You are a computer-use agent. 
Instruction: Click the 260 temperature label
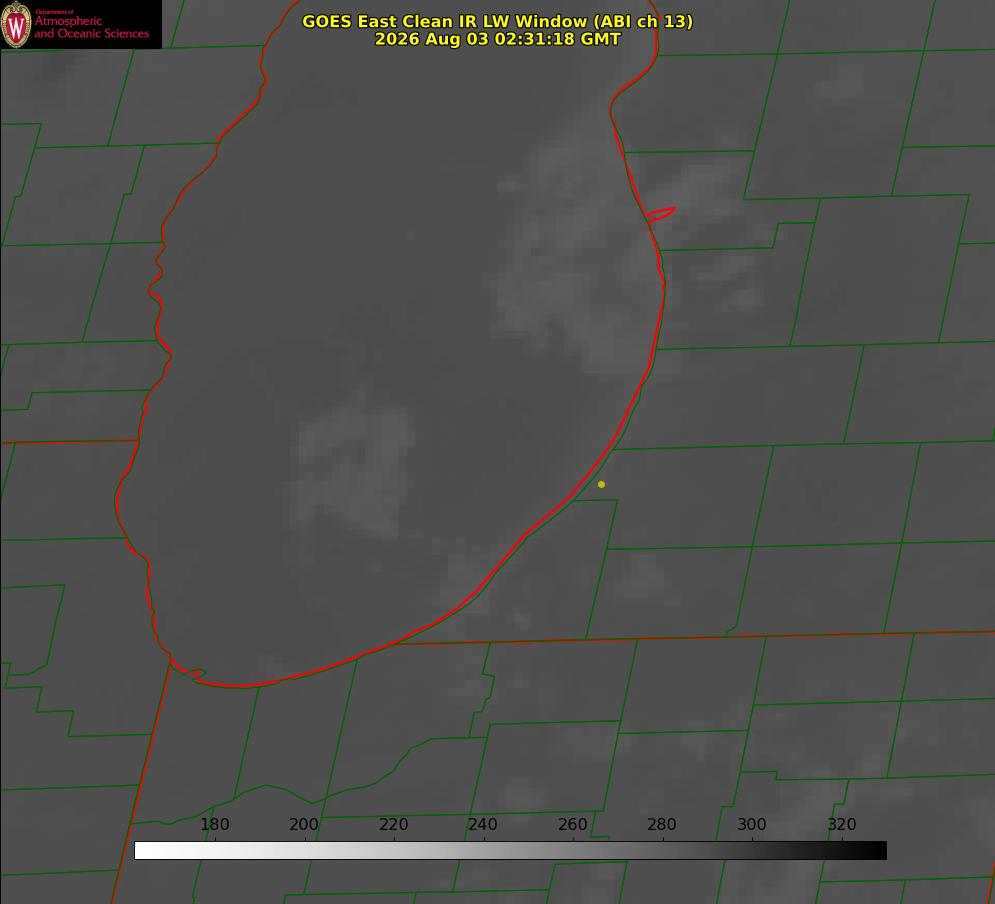coord(572,824)
